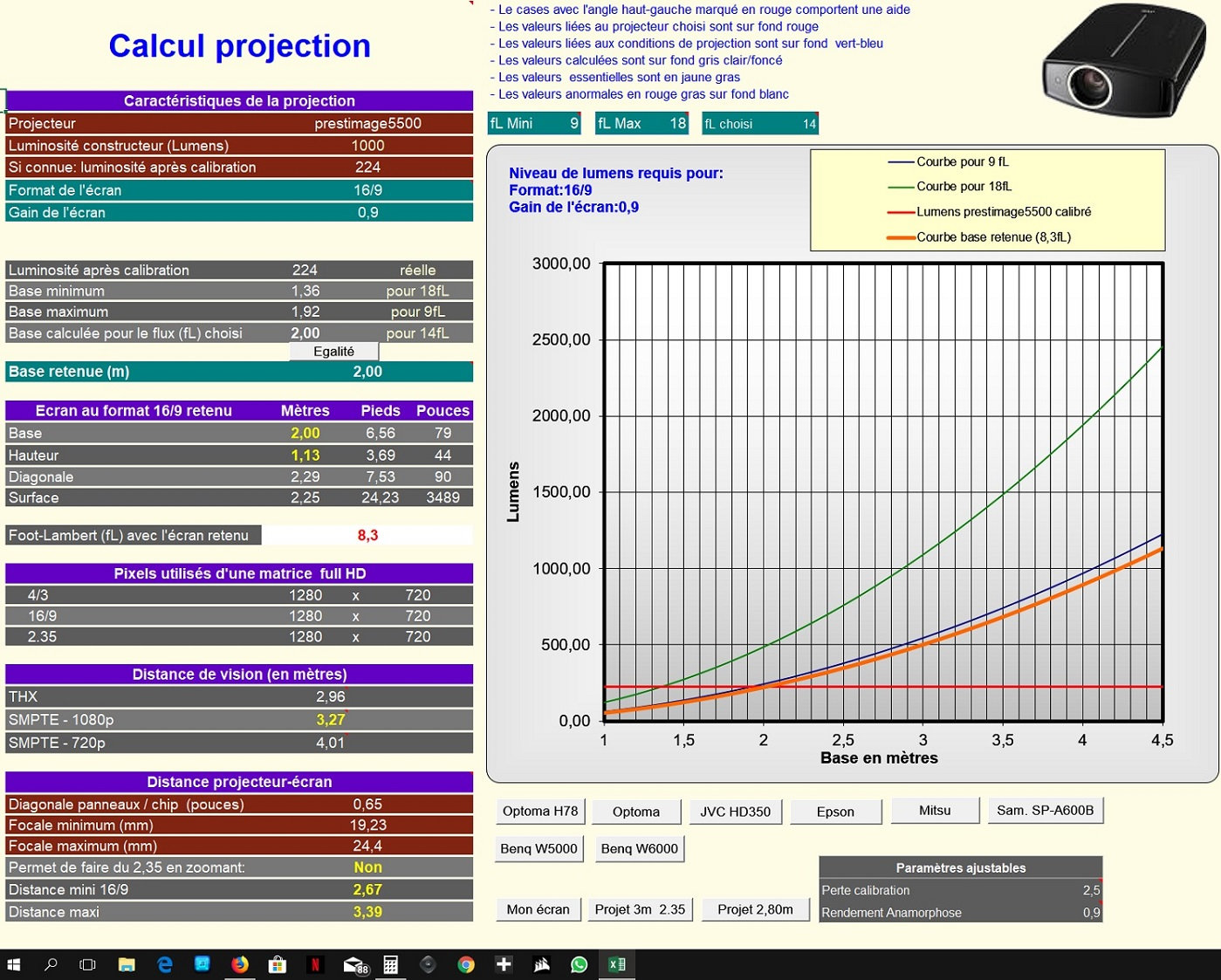The height and width of the screenshot is (980, 1221).
Task: Open the round gray icon next to Calculator
Action: click(x=428, y=964)
